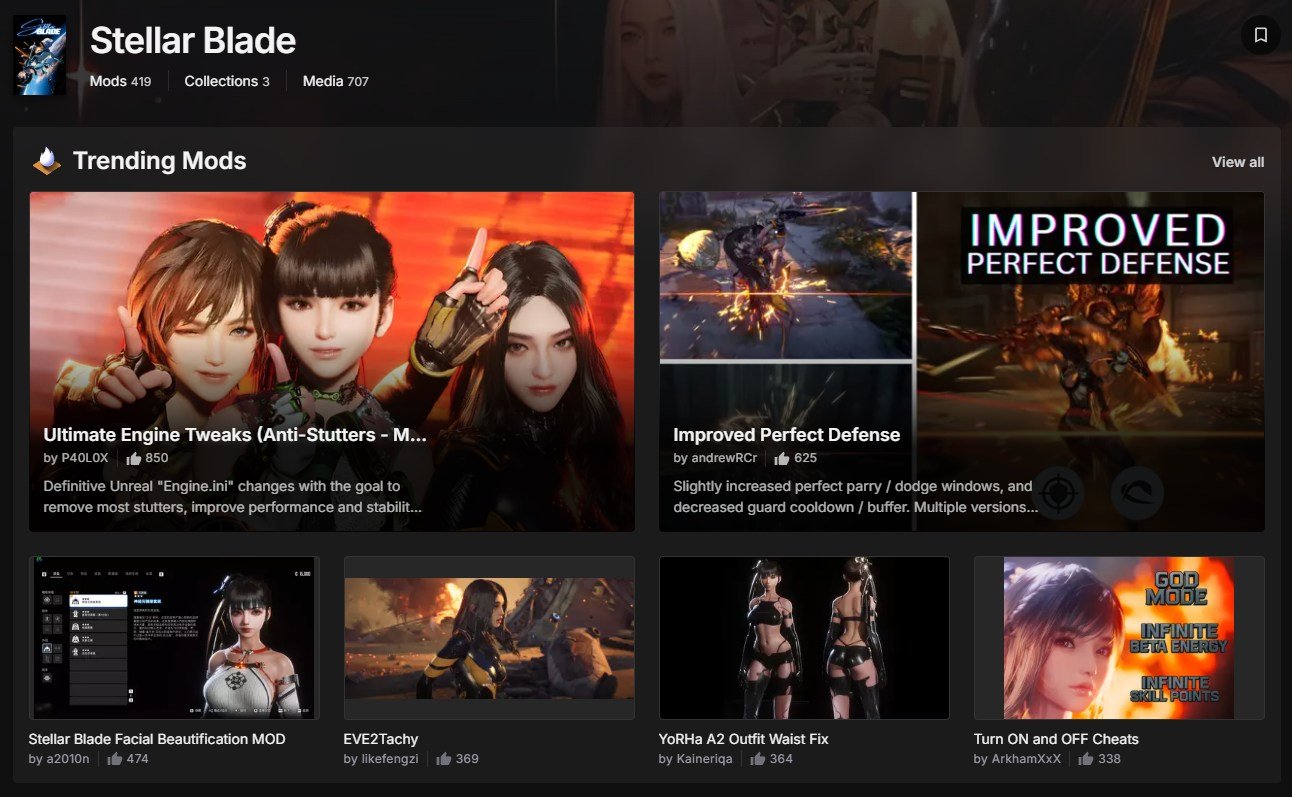Open the Collections 3 tab
The height and width of the screenshot is (797, 1292).
pyautogui.click(x=227, y=81)
